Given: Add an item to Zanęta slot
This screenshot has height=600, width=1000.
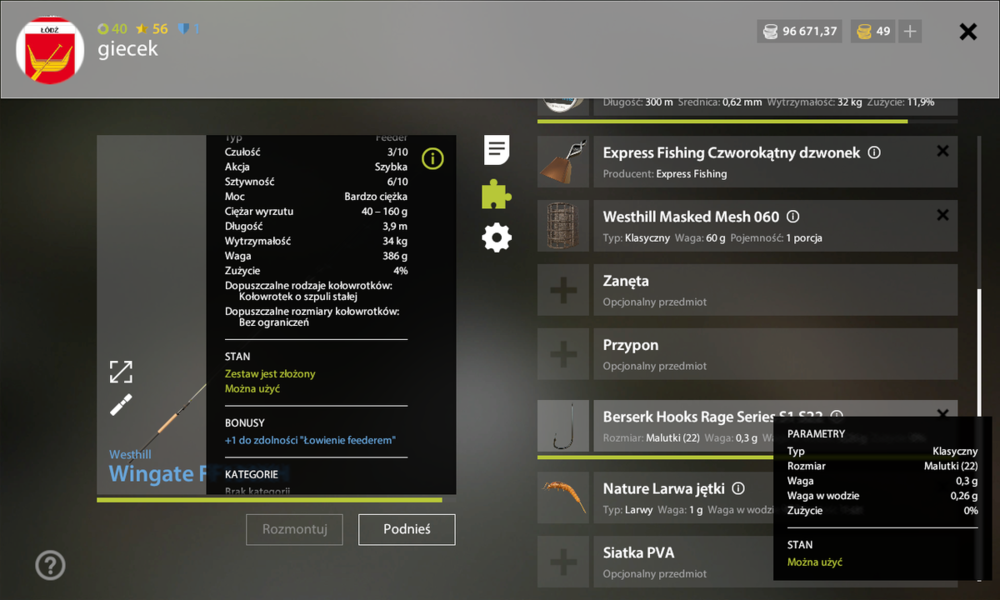Looking at the screenshot, I should coord(563,290).
